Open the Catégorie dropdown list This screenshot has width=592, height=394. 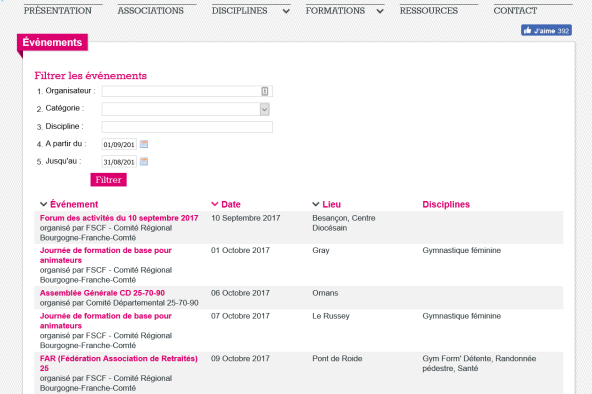(x=264, y=109)
